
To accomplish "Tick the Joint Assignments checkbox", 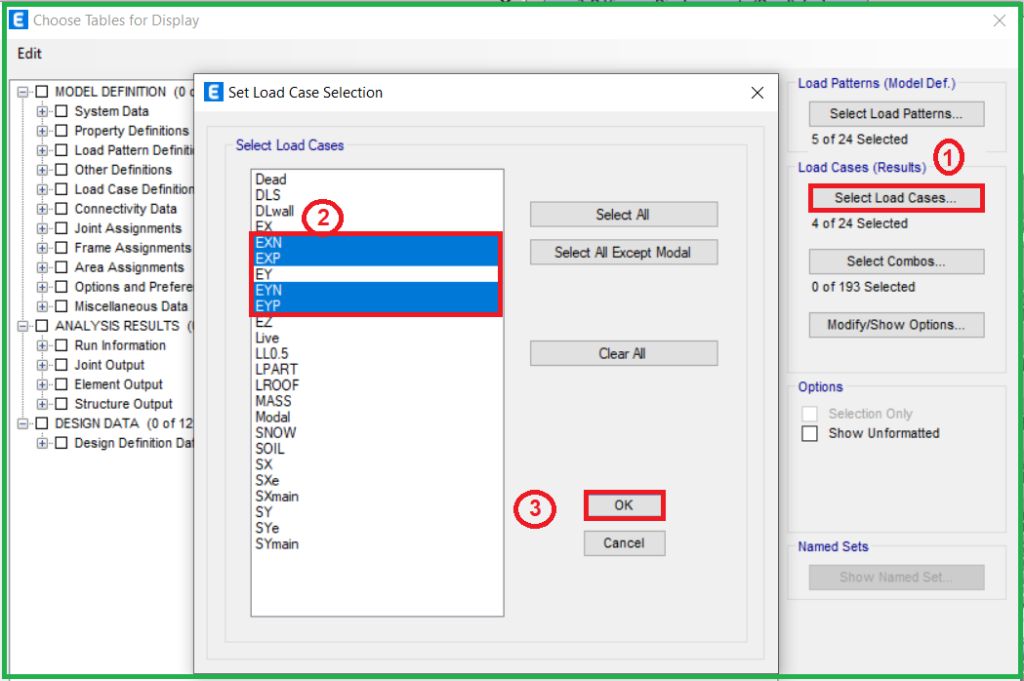I will click(x=61, y=229).
